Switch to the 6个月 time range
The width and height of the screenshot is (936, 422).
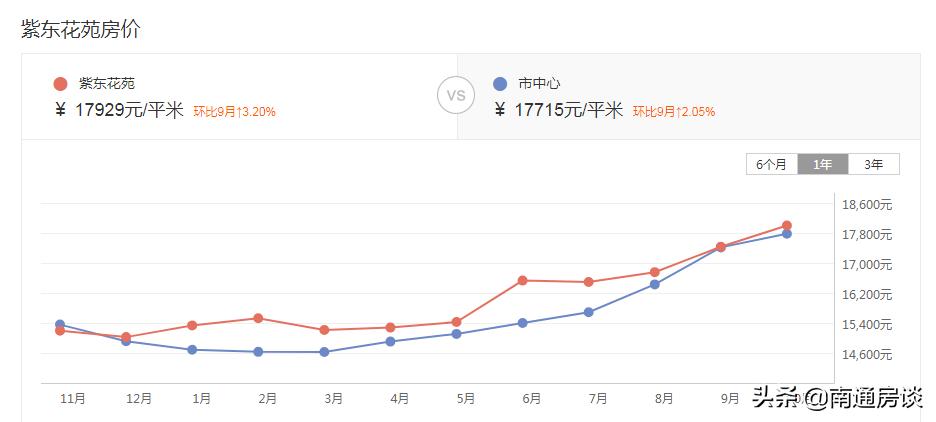pos(771,165)
